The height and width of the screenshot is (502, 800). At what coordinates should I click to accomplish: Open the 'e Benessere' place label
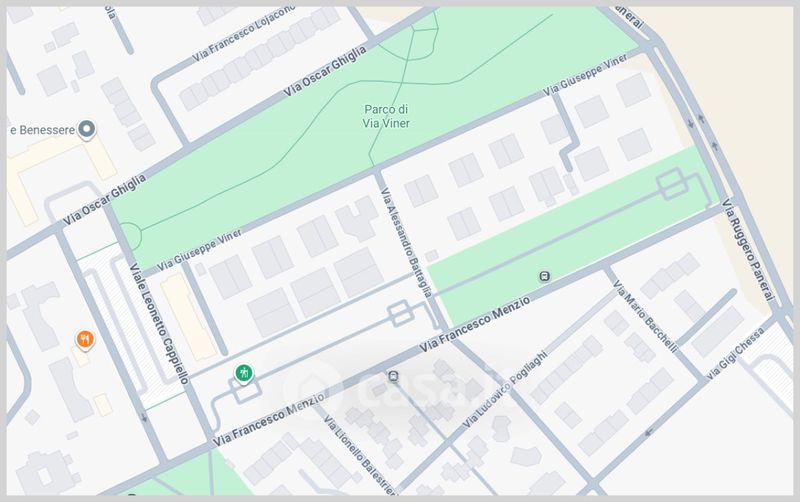click(x=40, y=129)
